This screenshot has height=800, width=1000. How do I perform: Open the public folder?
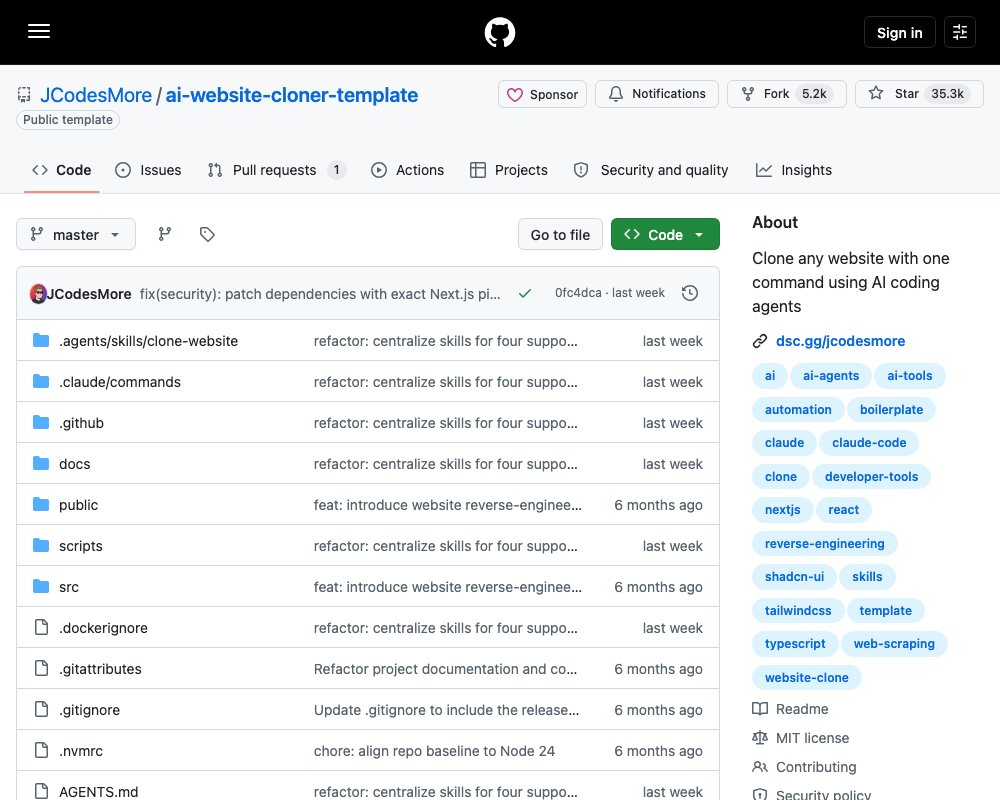(x=78, y=505)
